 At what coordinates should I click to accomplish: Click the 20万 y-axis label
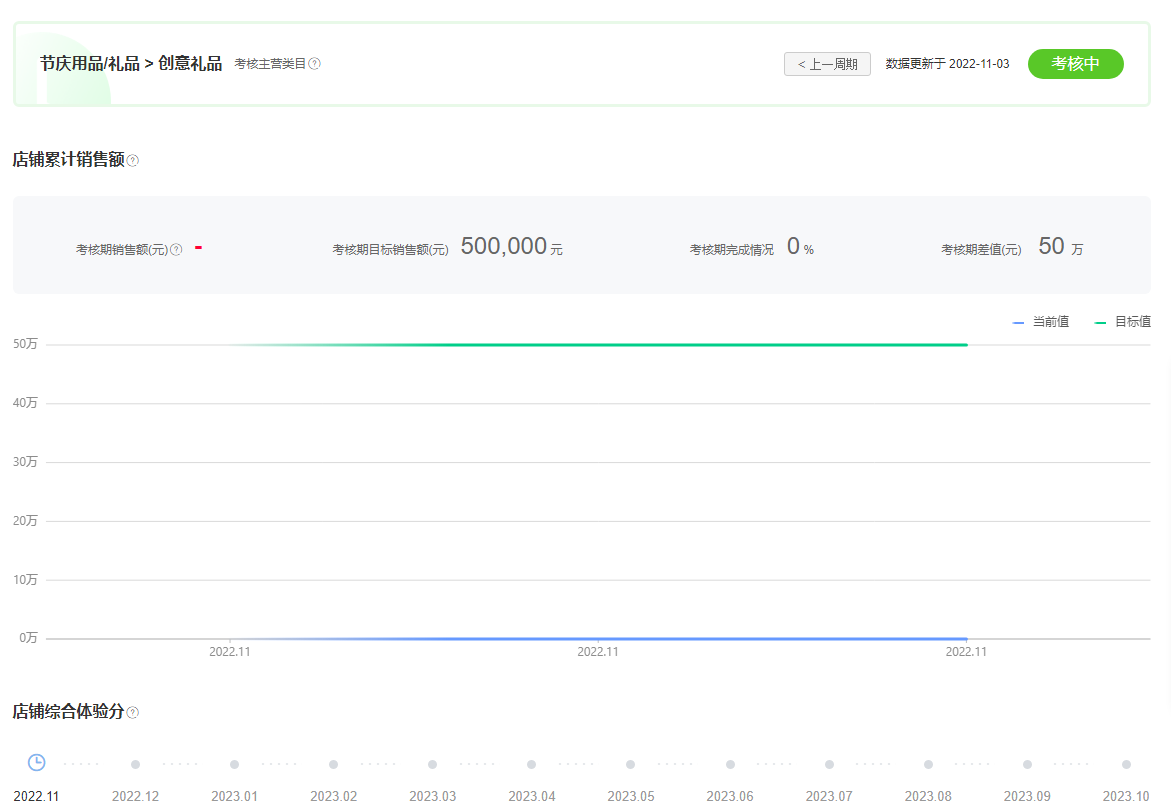point(25,521)
